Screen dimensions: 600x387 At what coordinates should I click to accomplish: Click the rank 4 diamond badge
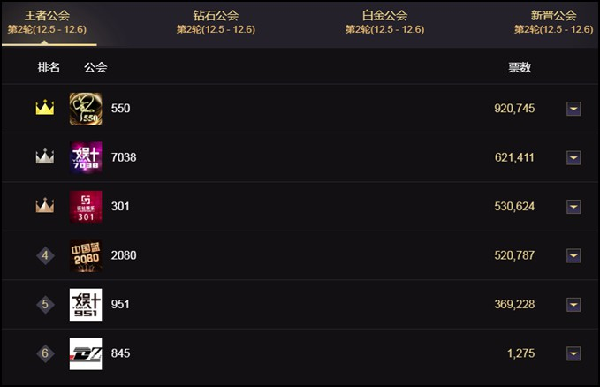coord(45,255)
